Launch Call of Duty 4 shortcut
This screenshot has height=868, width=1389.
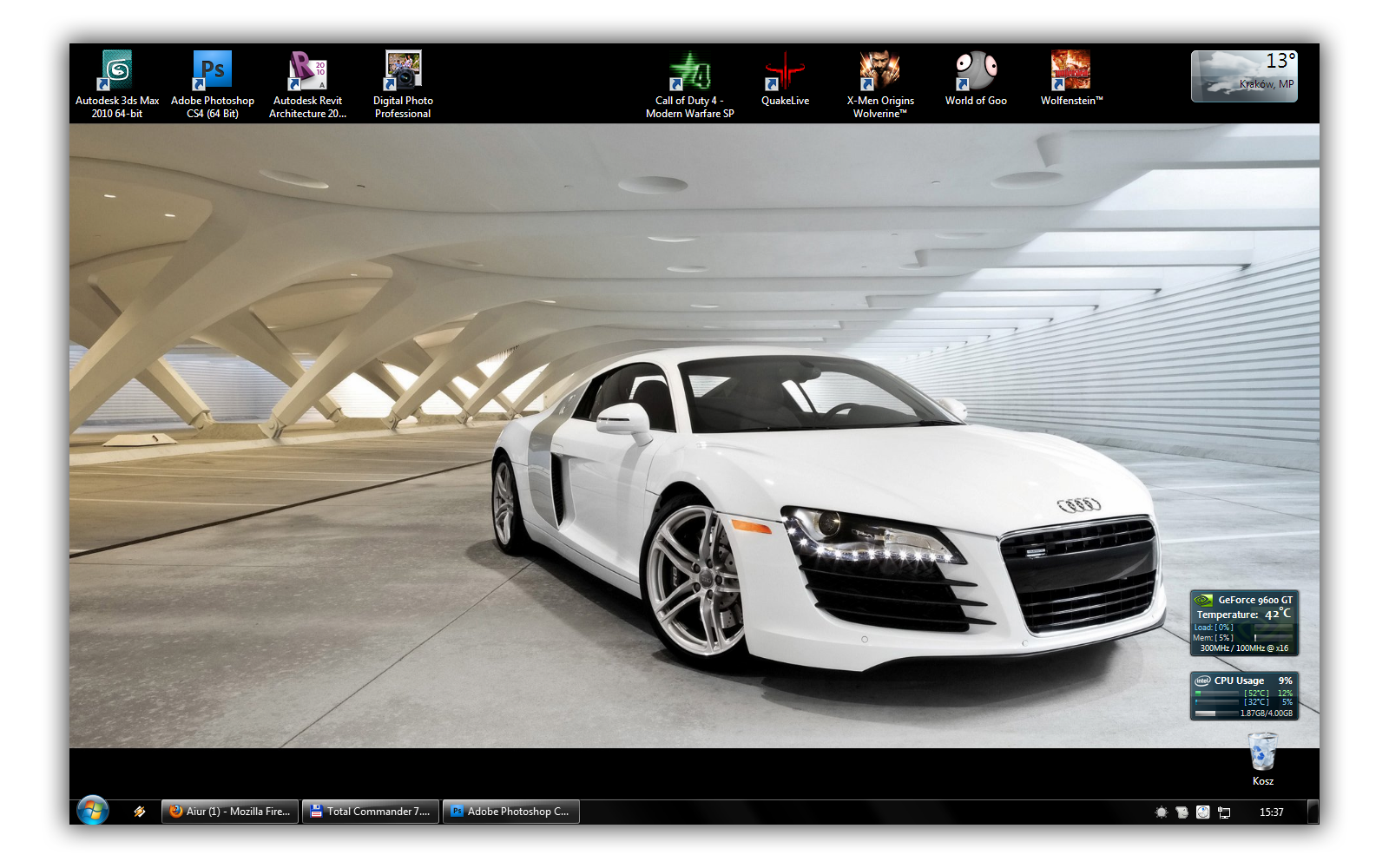pos(689,72)
